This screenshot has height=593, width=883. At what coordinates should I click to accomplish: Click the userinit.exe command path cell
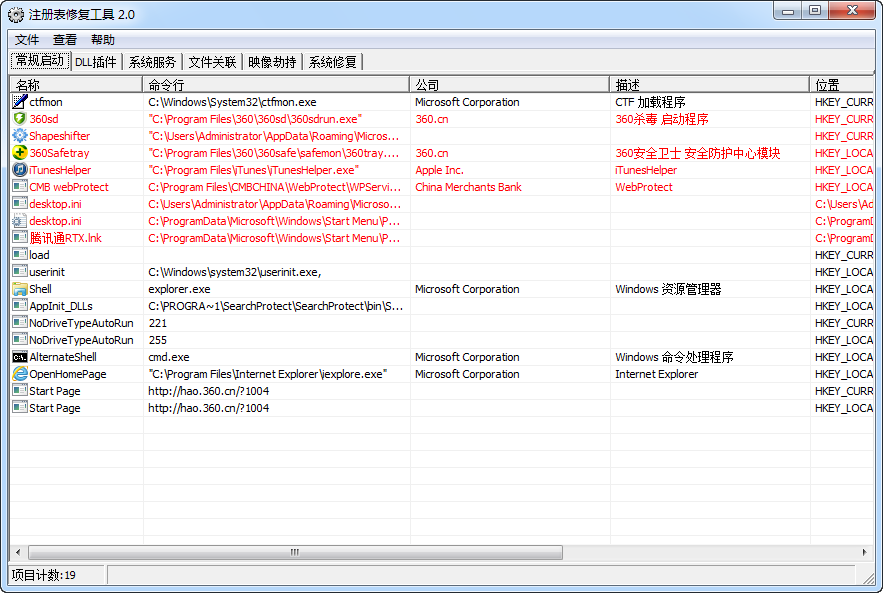coord(235,272)
